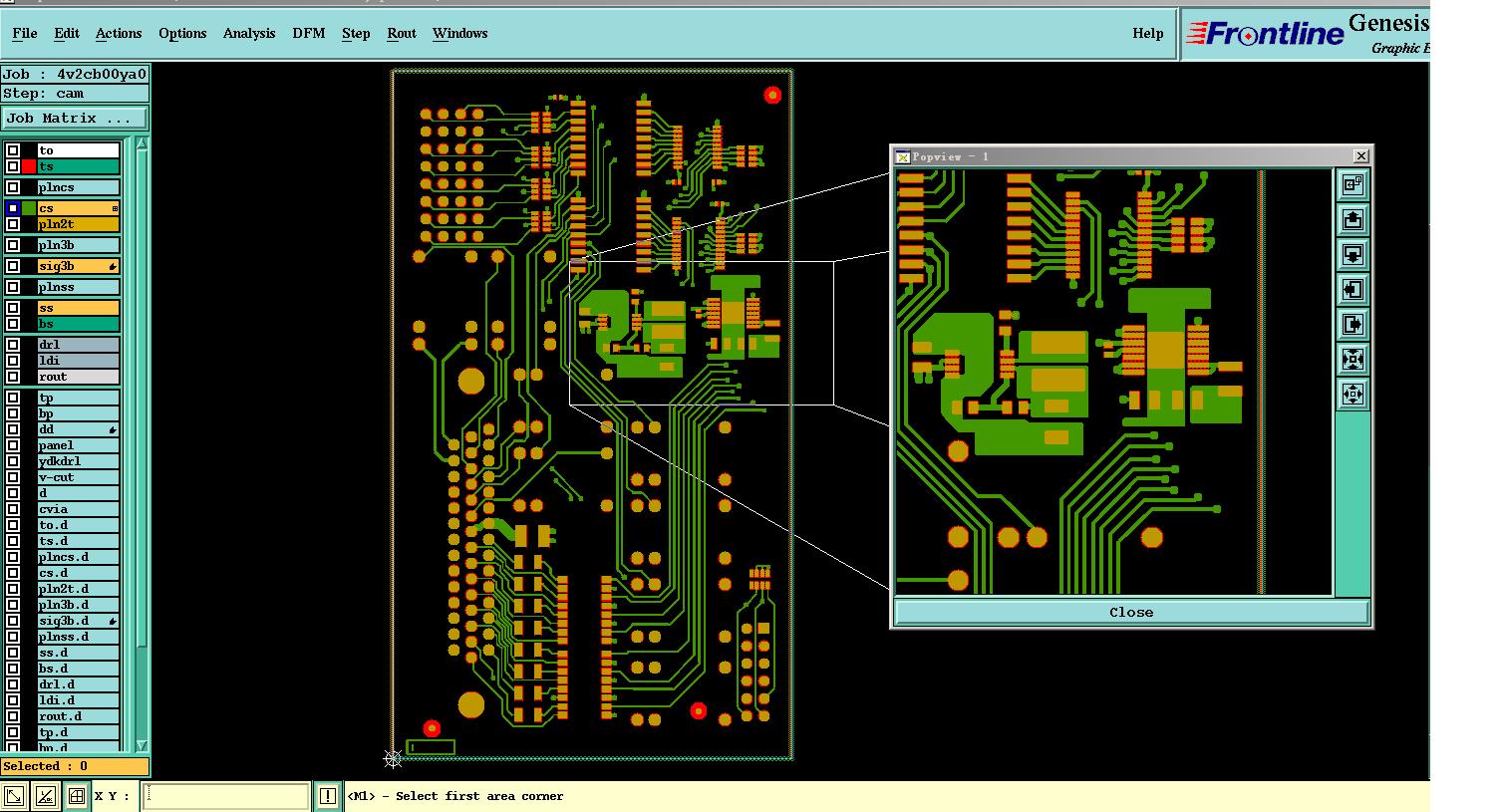Open the Options menu
Screen dimensions: 1505x812
182,33
